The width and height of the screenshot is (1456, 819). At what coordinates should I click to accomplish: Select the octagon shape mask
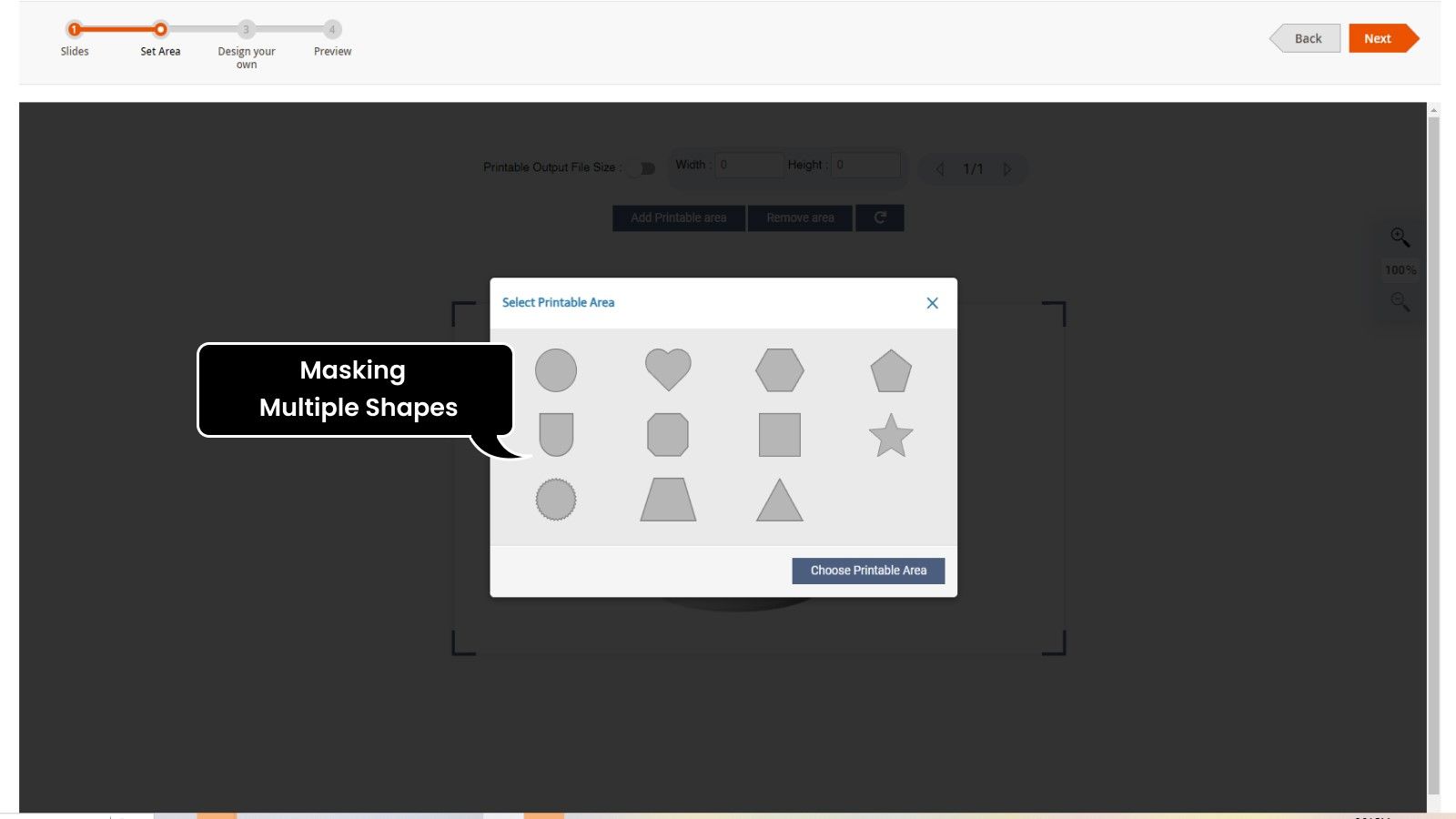click(668, 435)
